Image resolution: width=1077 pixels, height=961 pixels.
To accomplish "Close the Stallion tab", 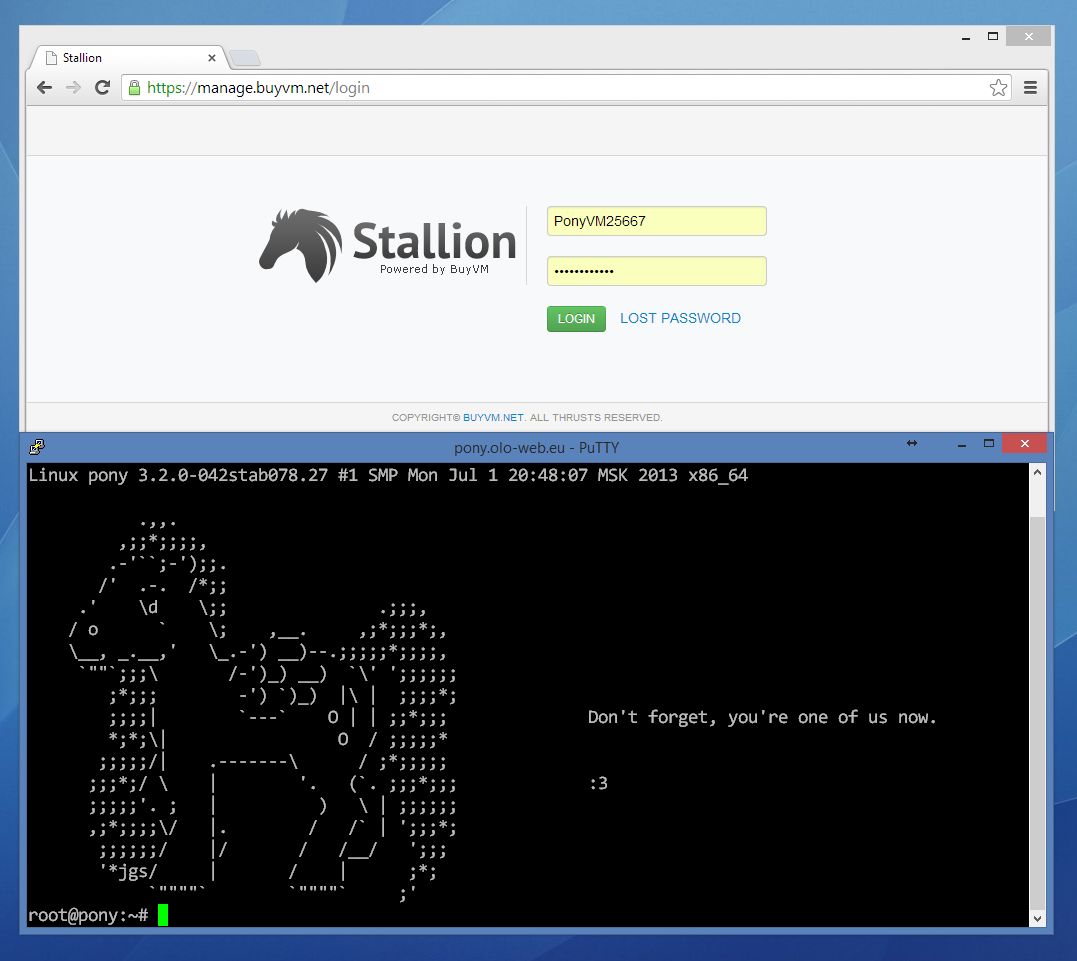I will click(212, 58).
